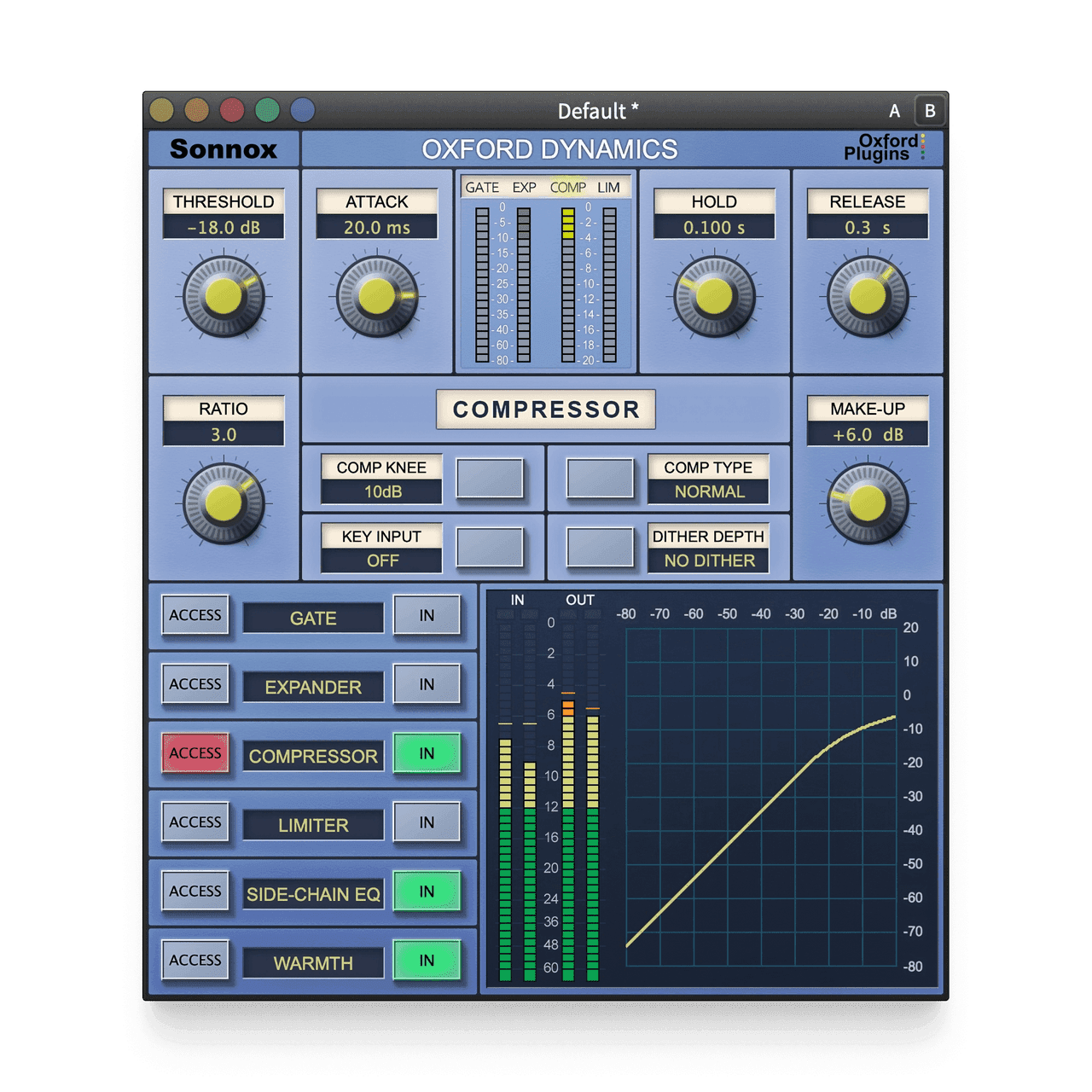Screen dimensions: 1092x1092
Task: Adjust the ATTACK knob
Action: (x=378, y=297)
